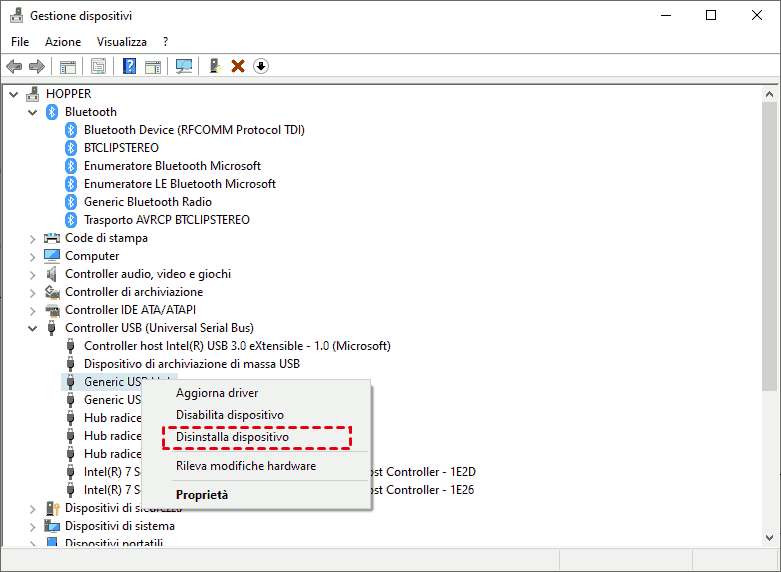
Task: Select Enumeratore Bluetooth Microsoft
Action: (x=172, y=166)
